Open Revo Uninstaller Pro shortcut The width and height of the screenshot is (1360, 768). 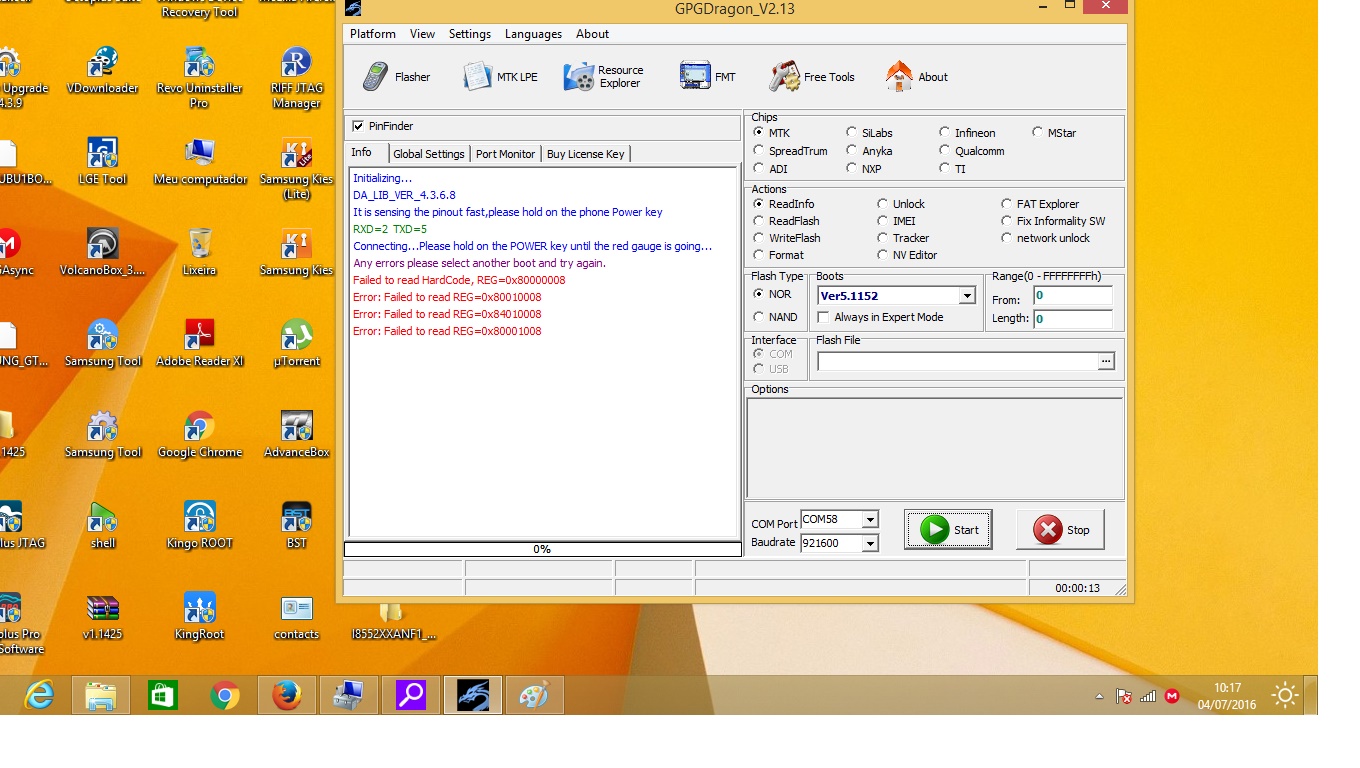[199, 77]
